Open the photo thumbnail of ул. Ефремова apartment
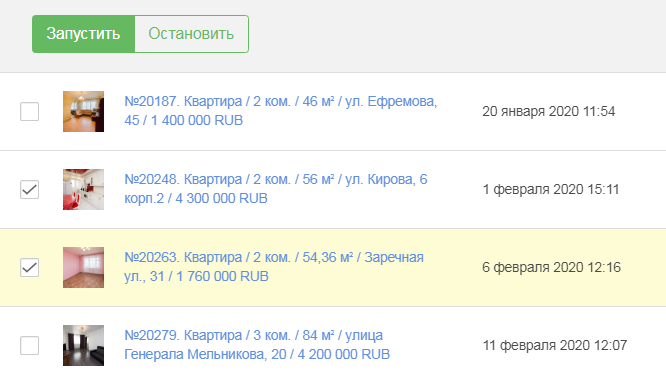 click(x=83, y=111)
